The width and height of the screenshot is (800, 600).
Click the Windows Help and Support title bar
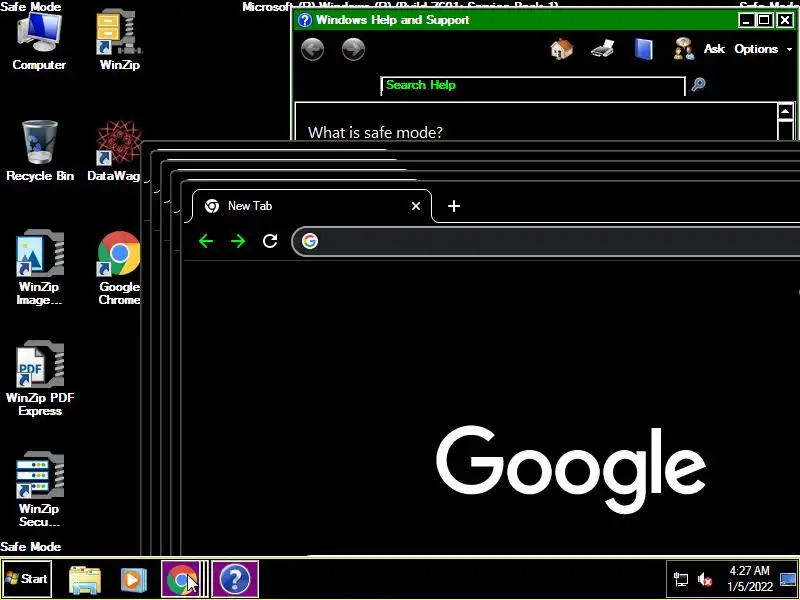(515, 20)
